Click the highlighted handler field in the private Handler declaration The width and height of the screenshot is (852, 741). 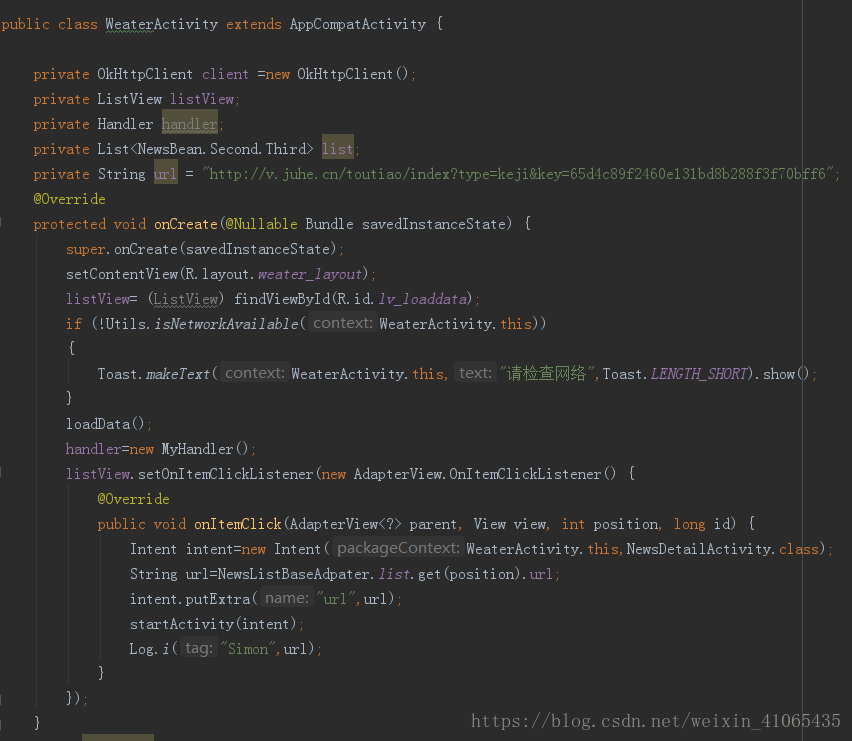pos(190,124)
